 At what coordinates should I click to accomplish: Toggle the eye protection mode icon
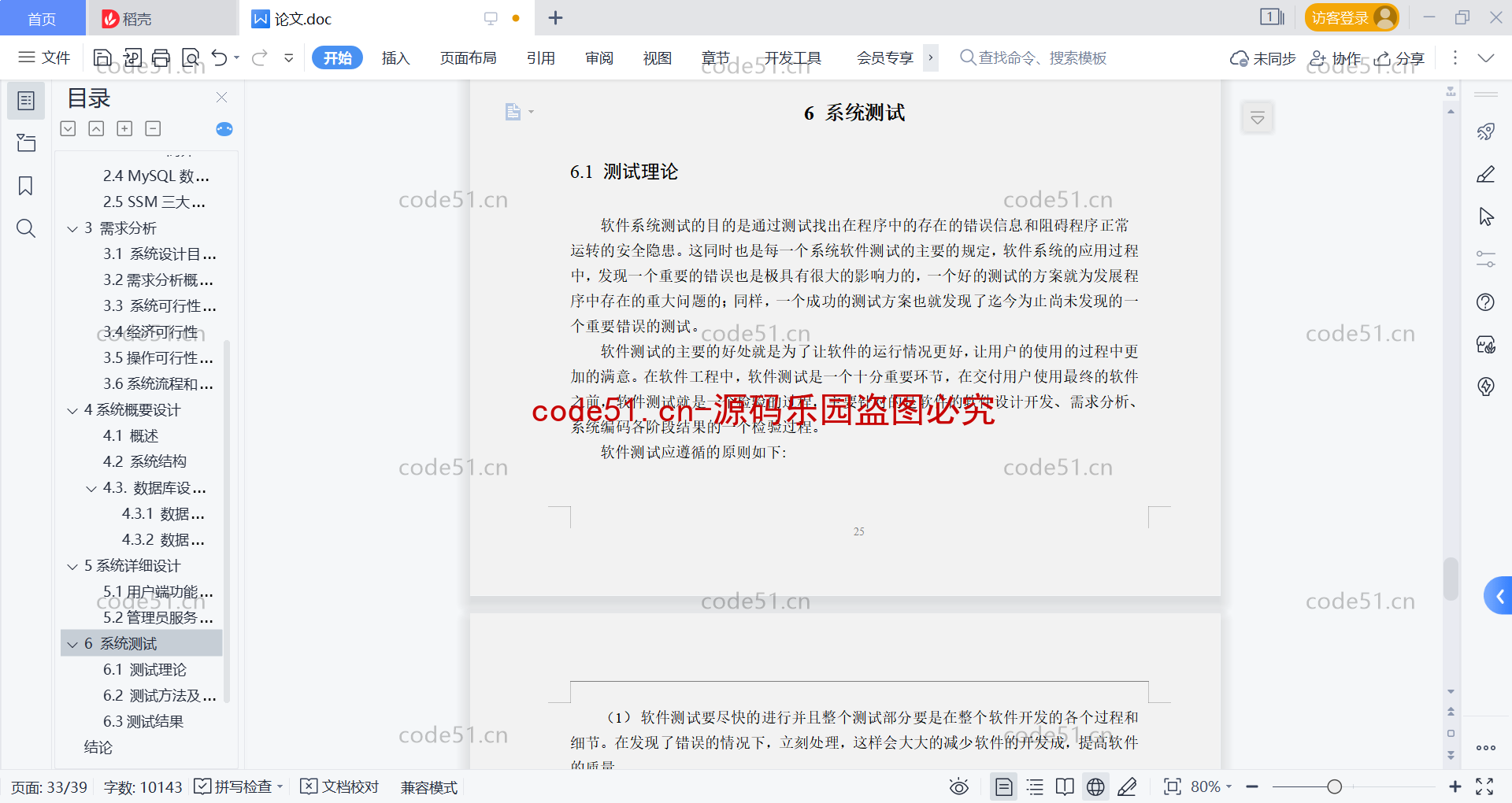click(959, 786)
